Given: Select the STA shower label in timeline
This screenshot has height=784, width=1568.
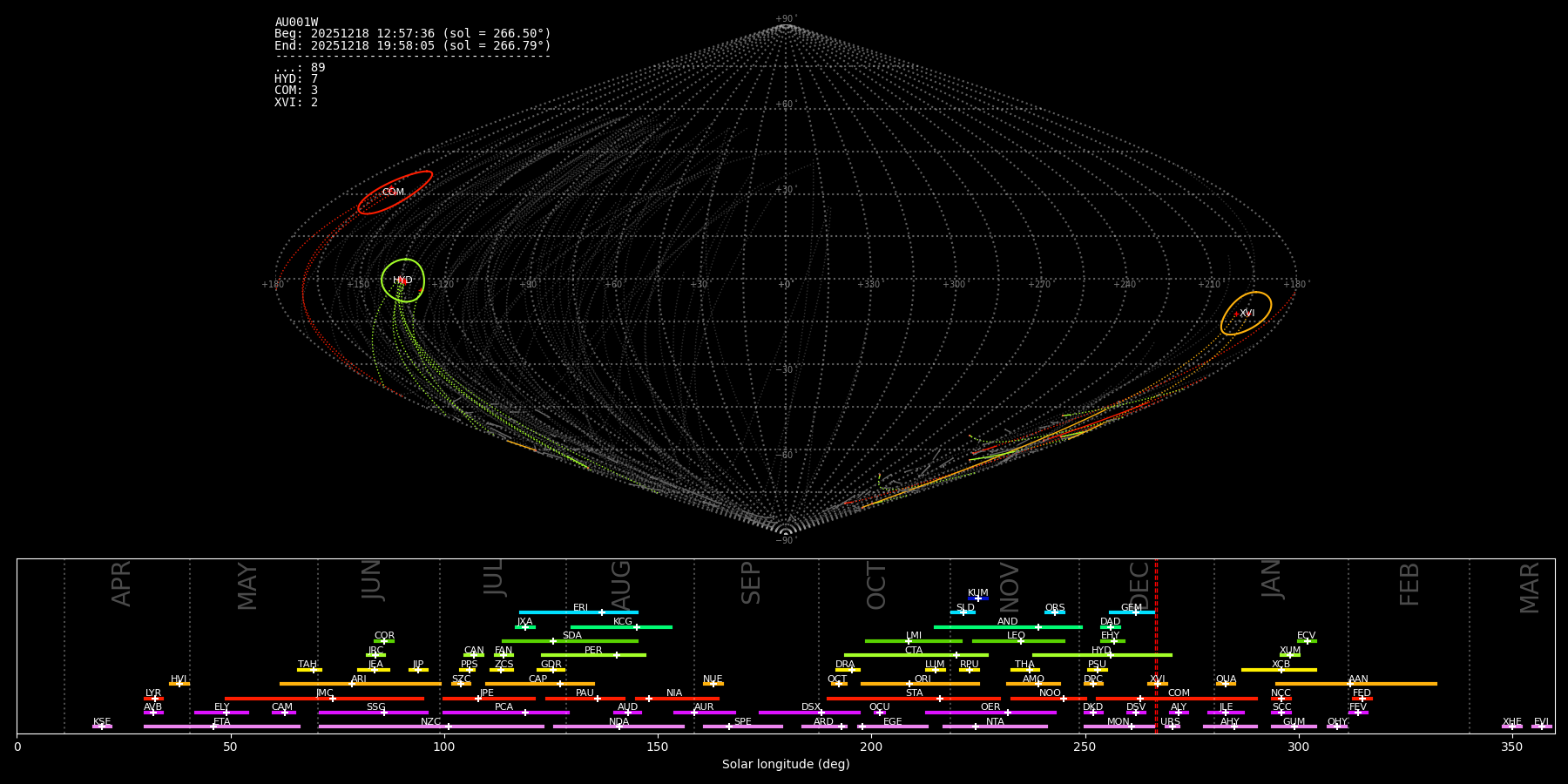Looking at the screenshot, I should pyautogui.click(x=914, y=693).
